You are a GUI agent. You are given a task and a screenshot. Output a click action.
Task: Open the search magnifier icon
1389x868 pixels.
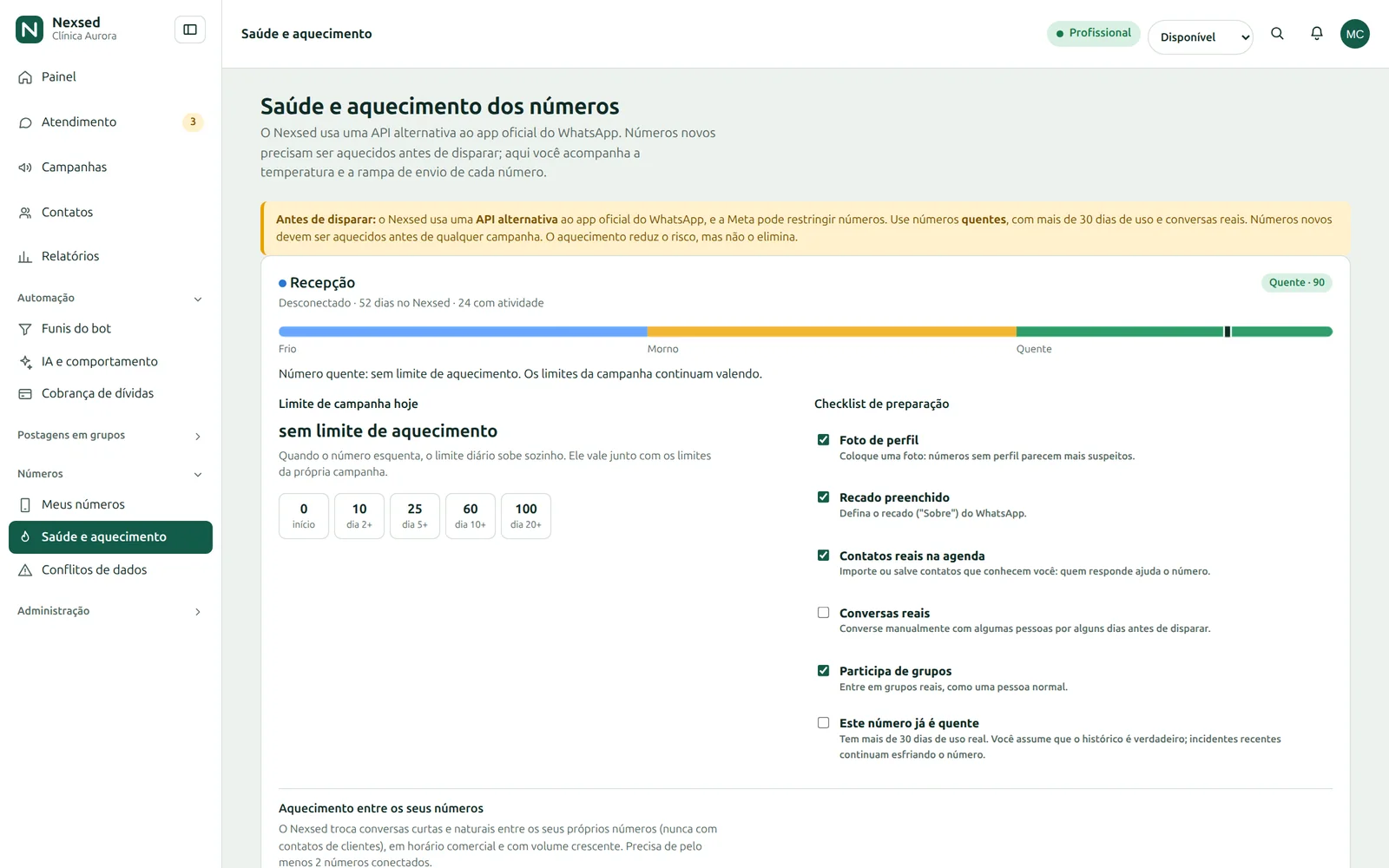1277,34
